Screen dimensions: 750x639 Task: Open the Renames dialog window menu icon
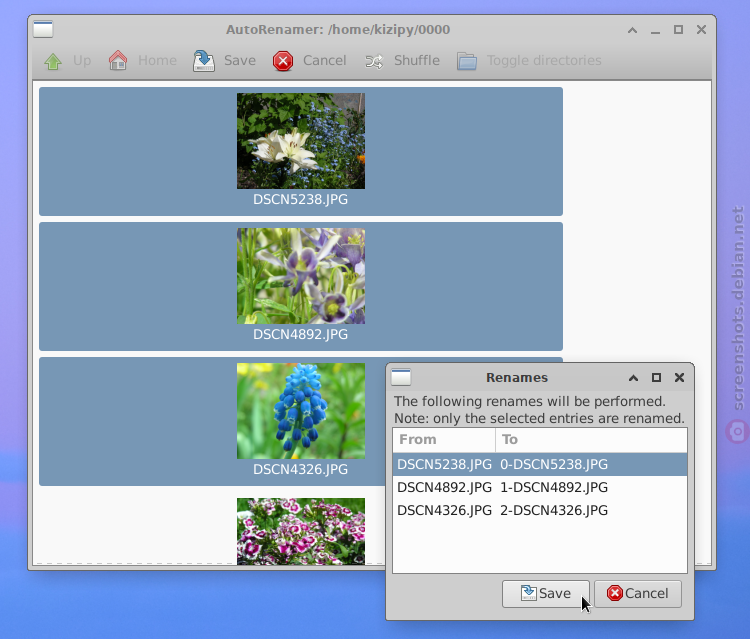tap(401, 377)
